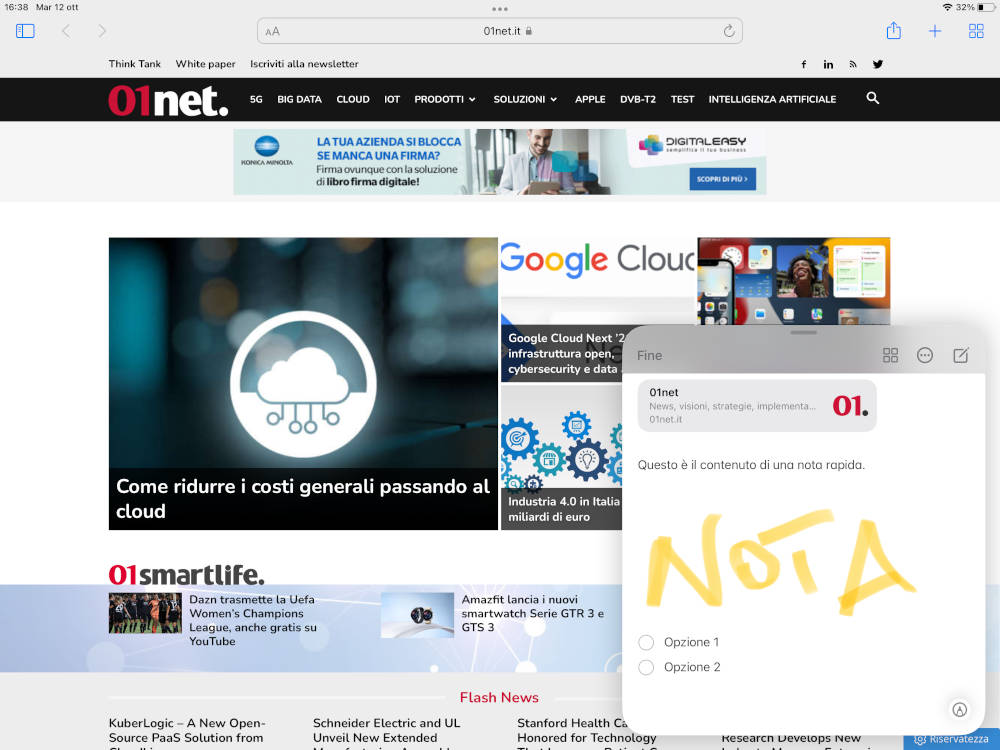1000x750 pixels.
Task: Open the markup pen tool in the note
Action: 959,709
